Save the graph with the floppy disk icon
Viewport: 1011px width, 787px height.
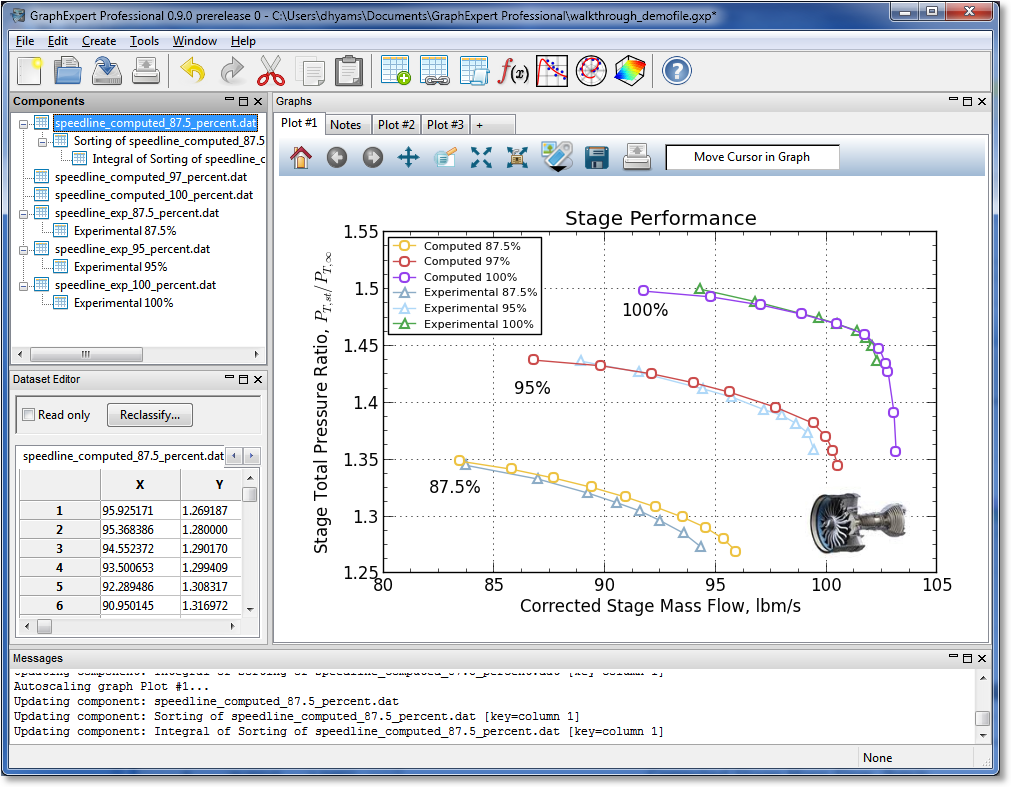click(597, 157)
